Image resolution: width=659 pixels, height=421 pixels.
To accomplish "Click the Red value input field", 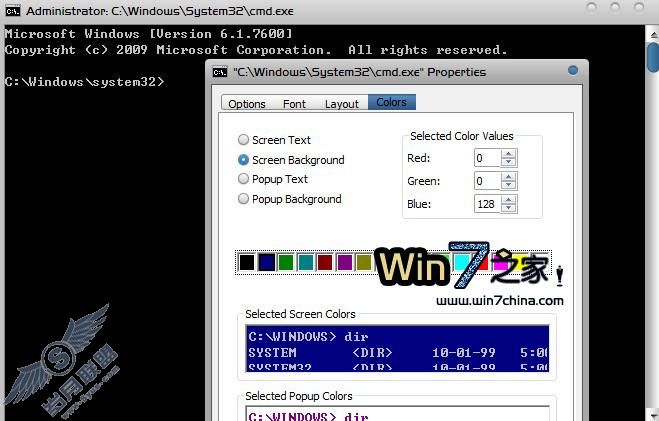I will point(487,158).
